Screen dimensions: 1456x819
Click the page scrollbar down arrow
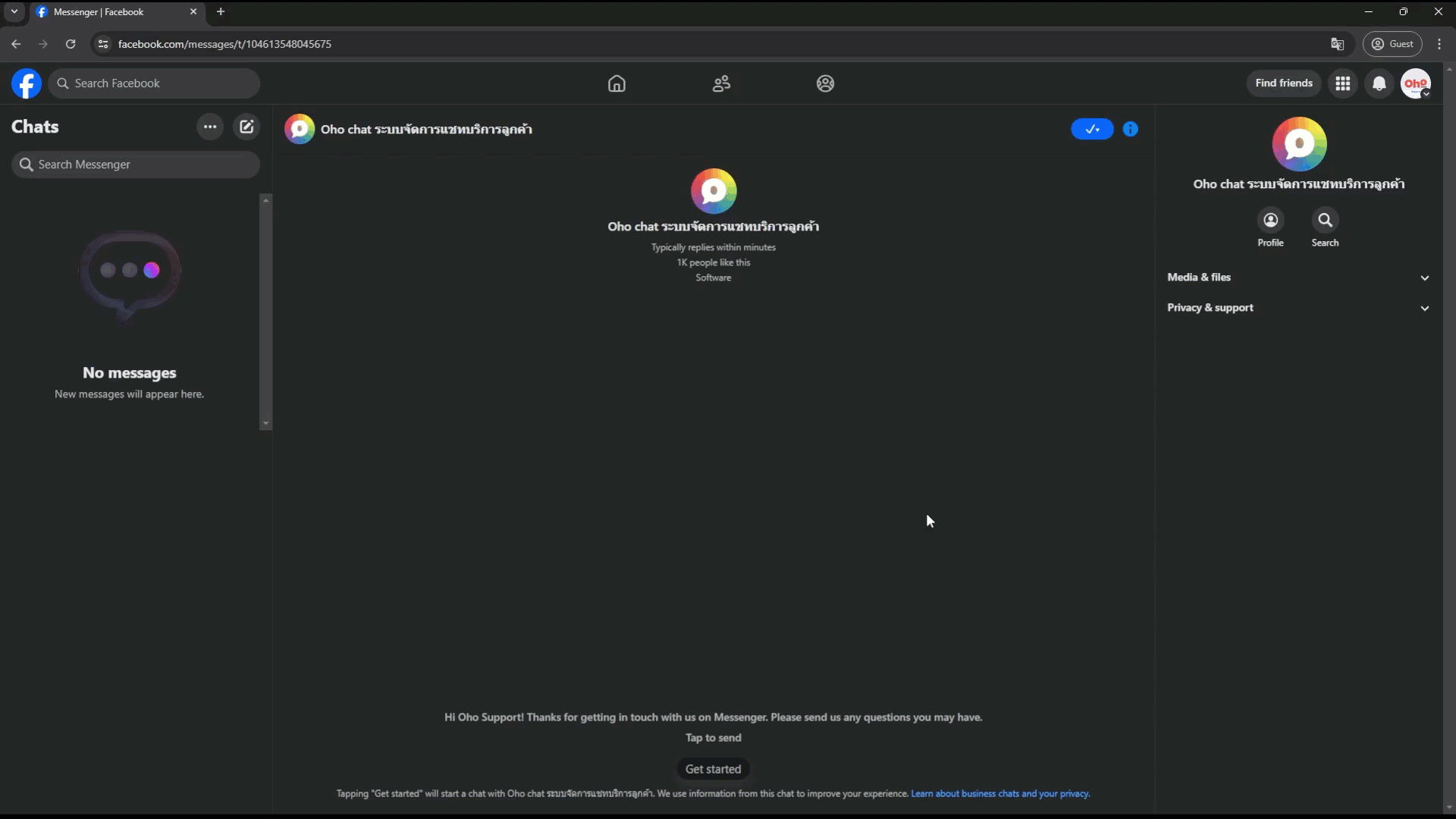pos(1449,808)
